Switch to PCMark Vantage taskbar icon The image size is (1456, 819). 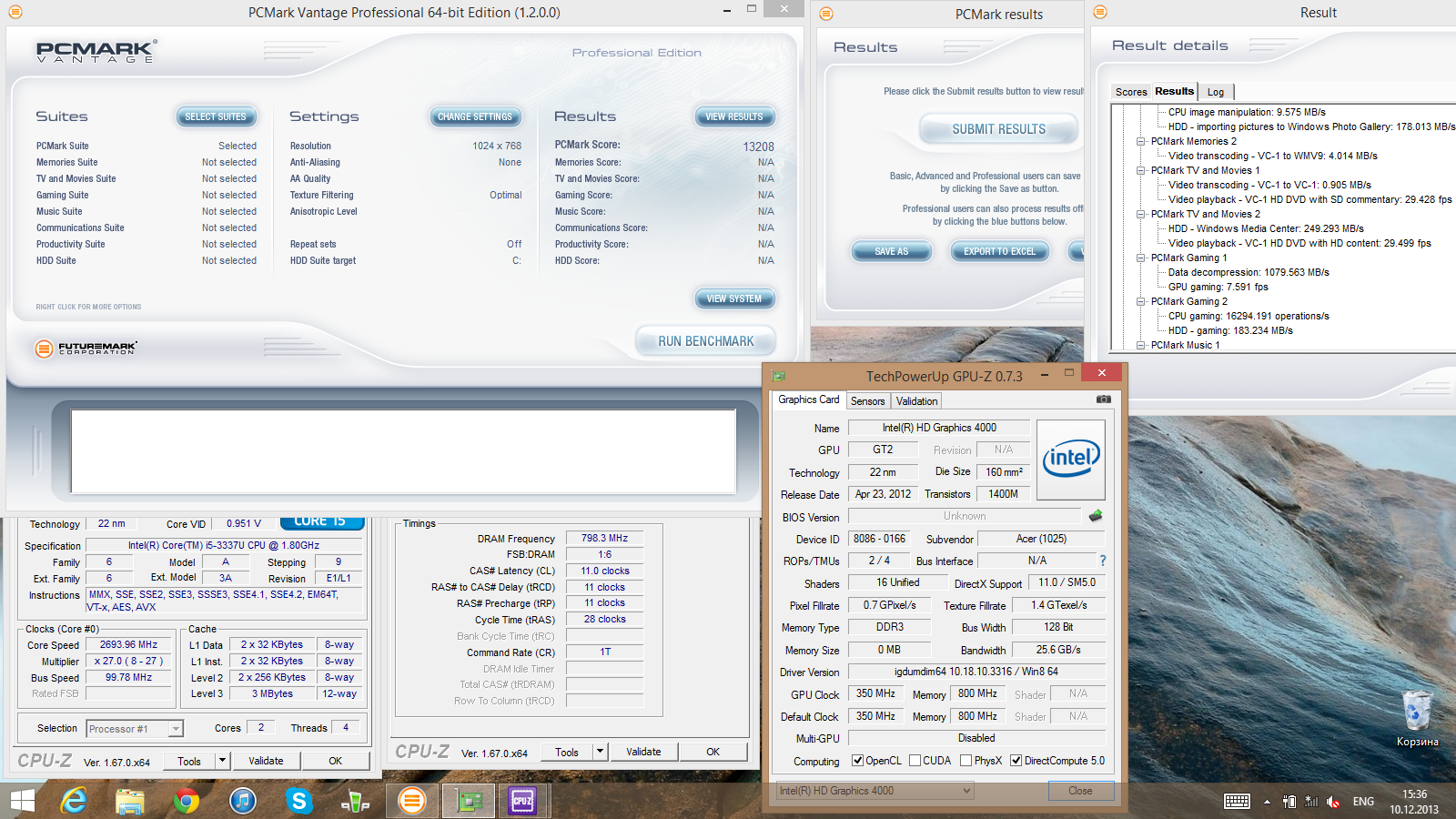(x=411, y=801)
